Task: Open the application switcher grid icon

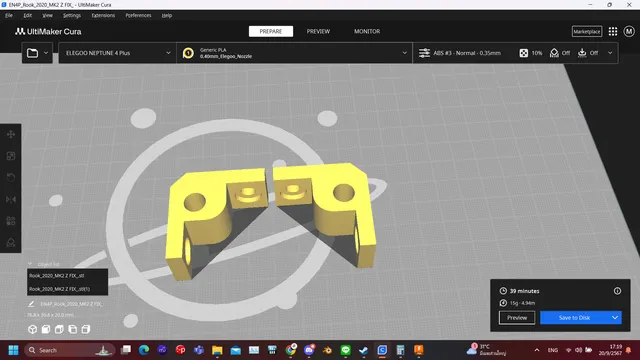Action: tap(613, 31)
